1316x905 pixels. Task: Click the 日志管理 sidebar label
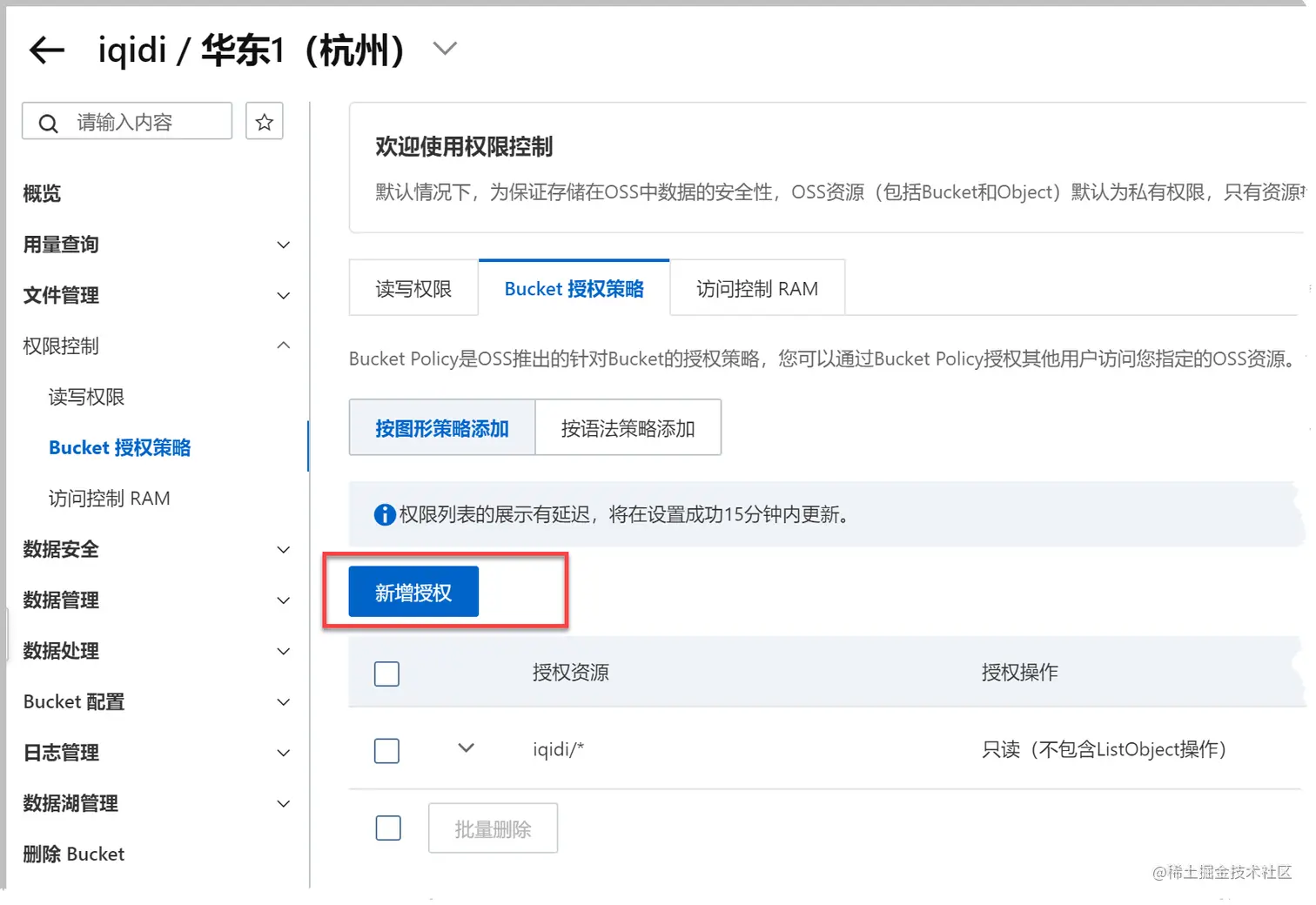coord(61,752)
